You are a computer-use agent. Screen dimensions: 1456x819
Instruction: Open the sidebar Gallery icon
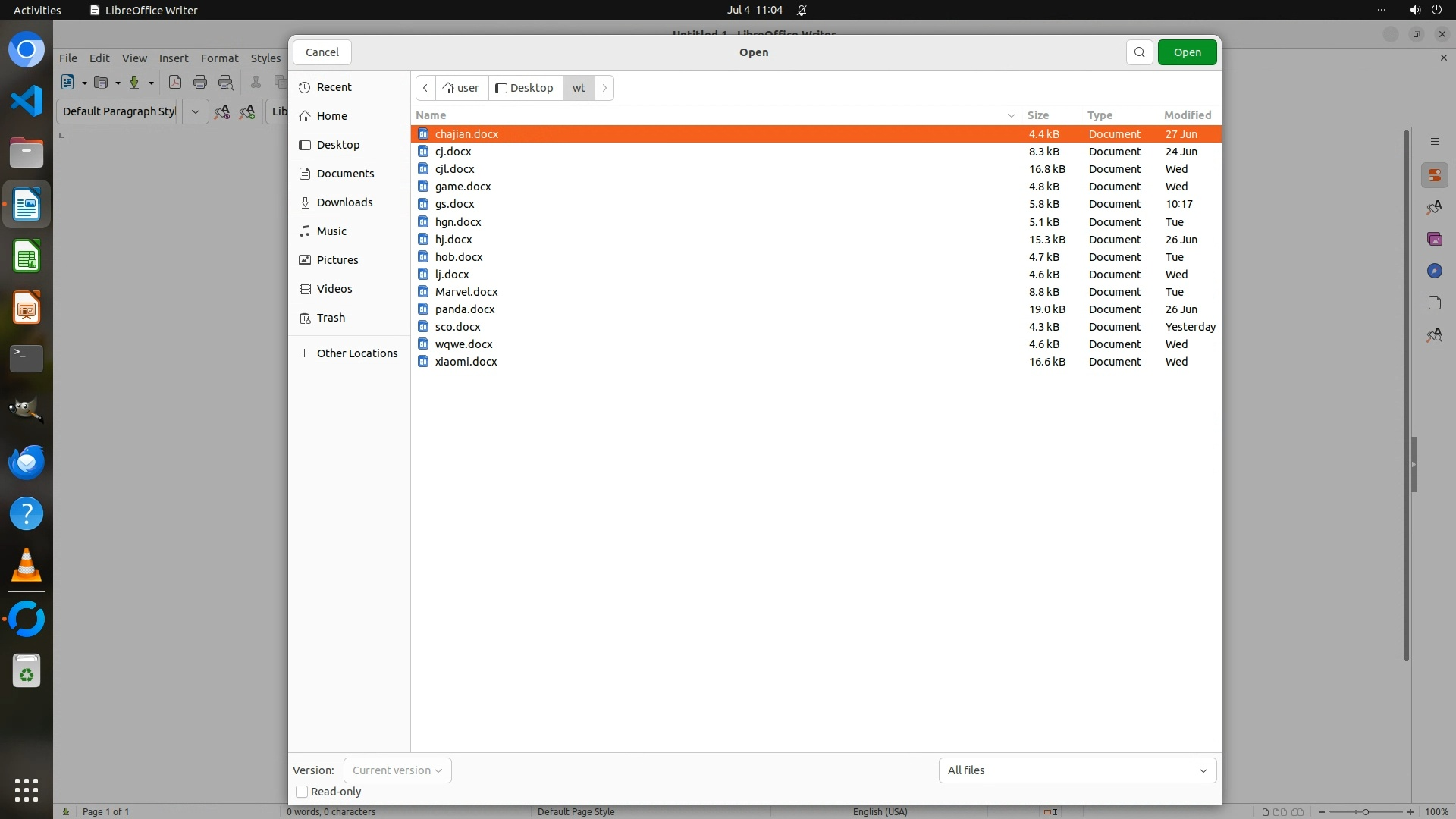pyautogui.click(x=1434, y=239)
